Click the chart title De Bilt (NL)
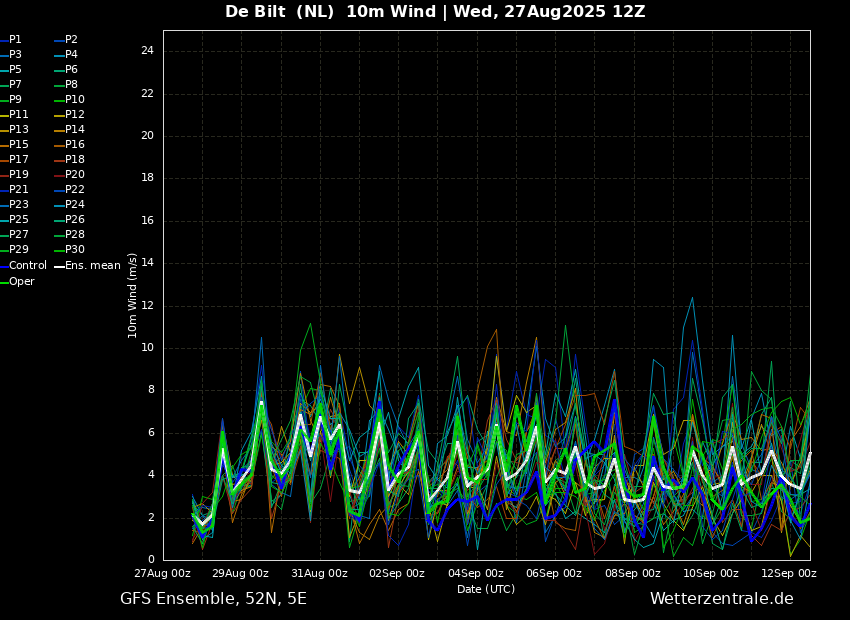 (280, 11)
